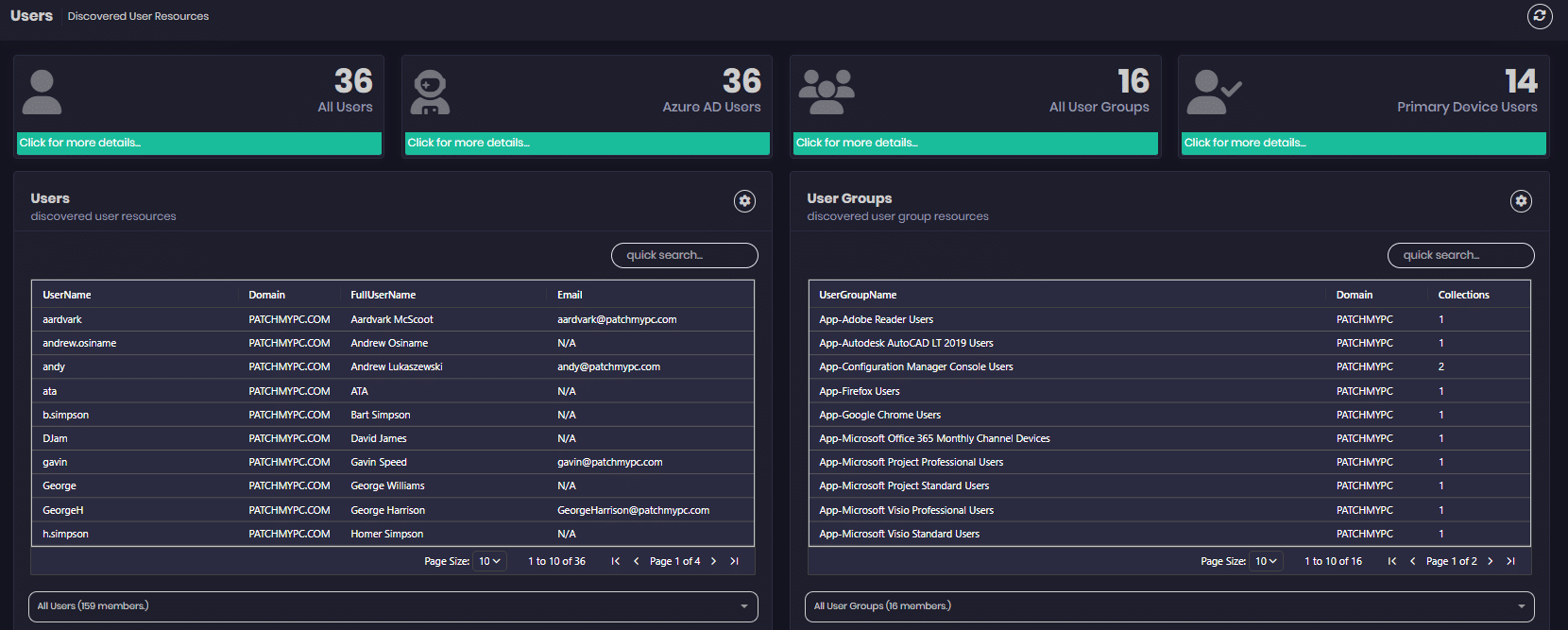Focus the Users panel quick search field
1568x630 pixels.
click(684, 255)
